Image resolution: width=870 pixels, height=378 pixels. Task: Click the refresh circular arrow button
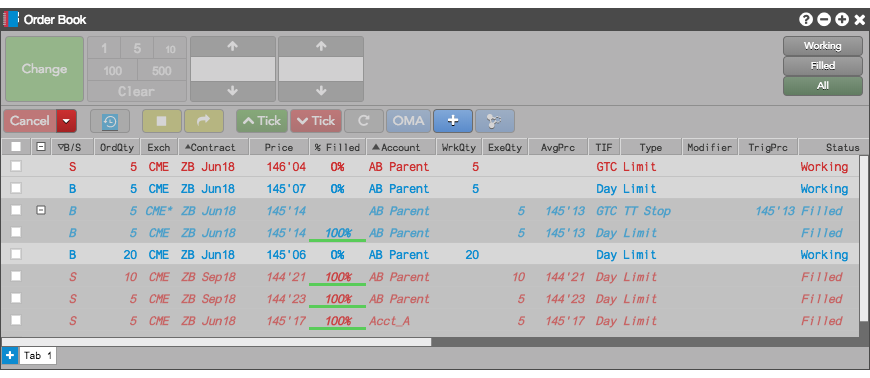coord(364,121)
